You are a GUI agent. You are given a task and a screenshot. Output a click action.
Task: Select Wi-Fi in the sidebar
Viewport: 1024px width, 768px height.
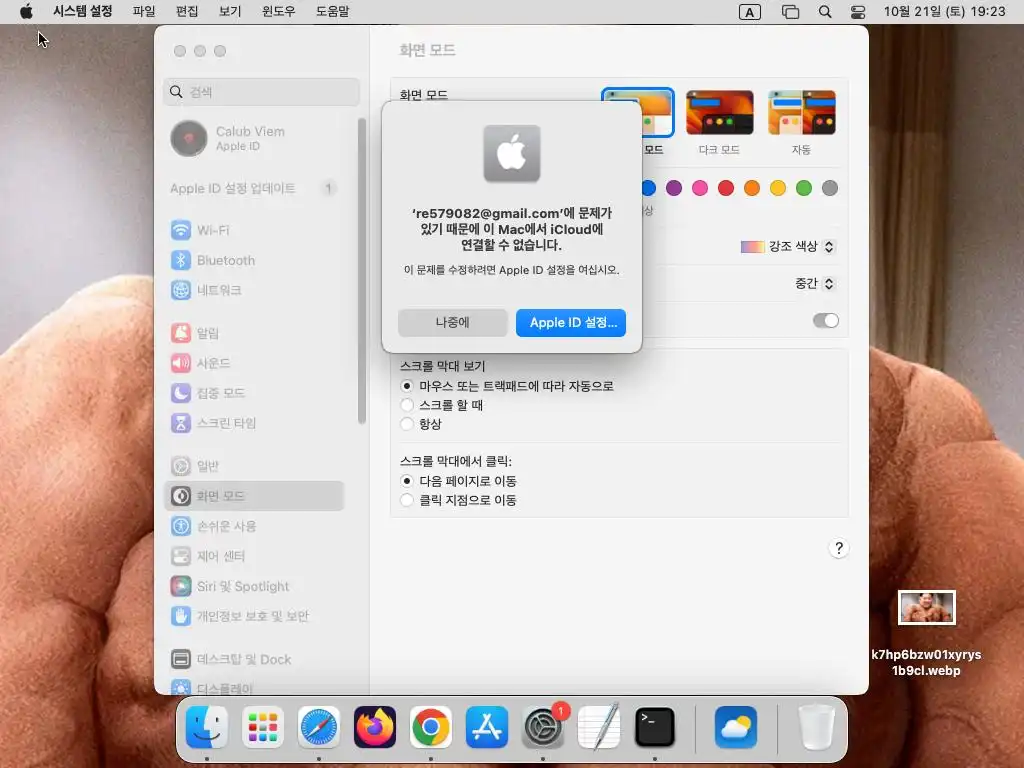(x=255, y=230)
